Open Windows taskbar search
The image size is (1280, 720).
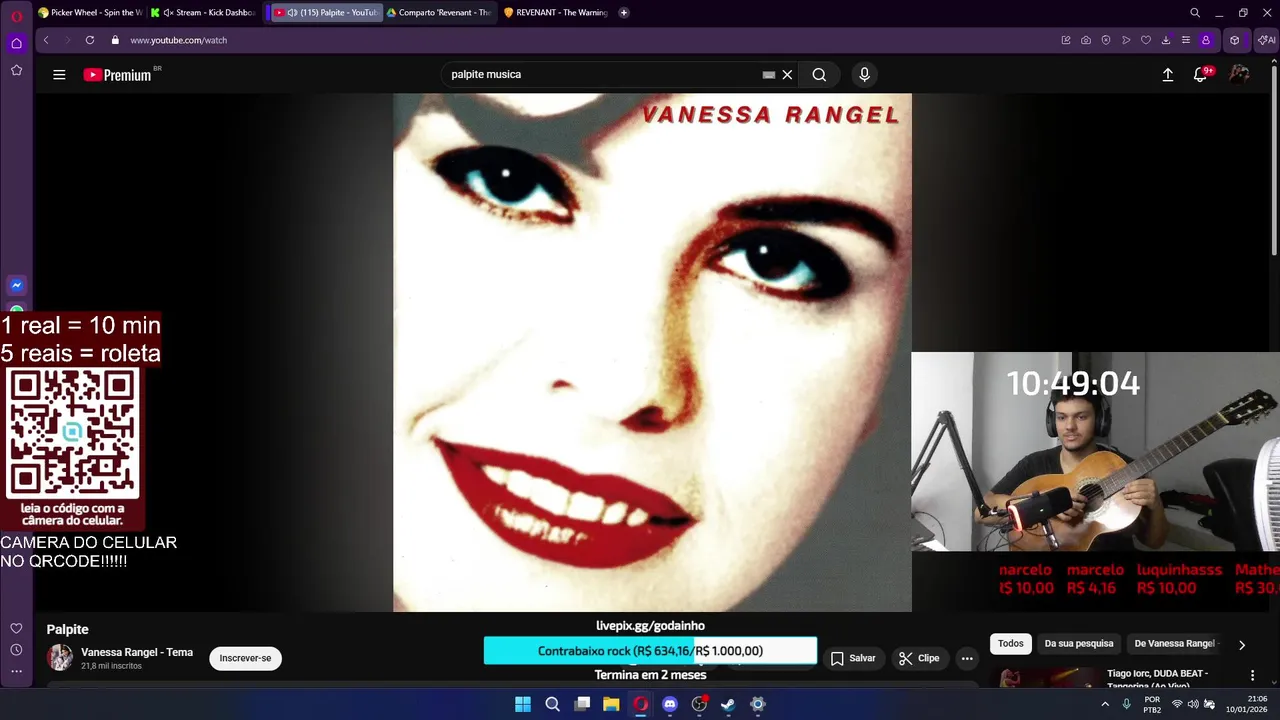coord(552,704)
